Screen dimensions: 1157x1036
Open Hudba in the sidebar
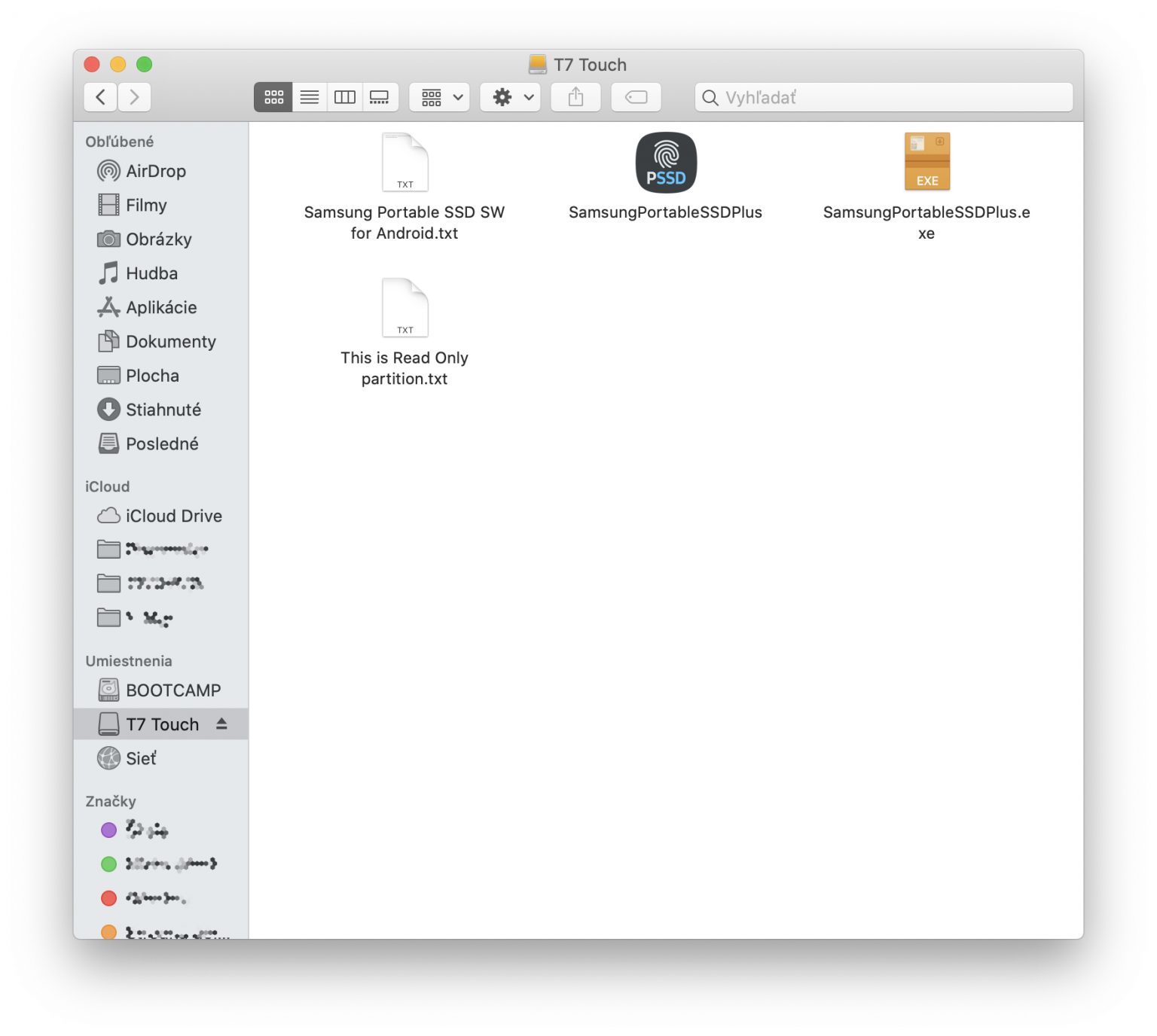[160, 273]
